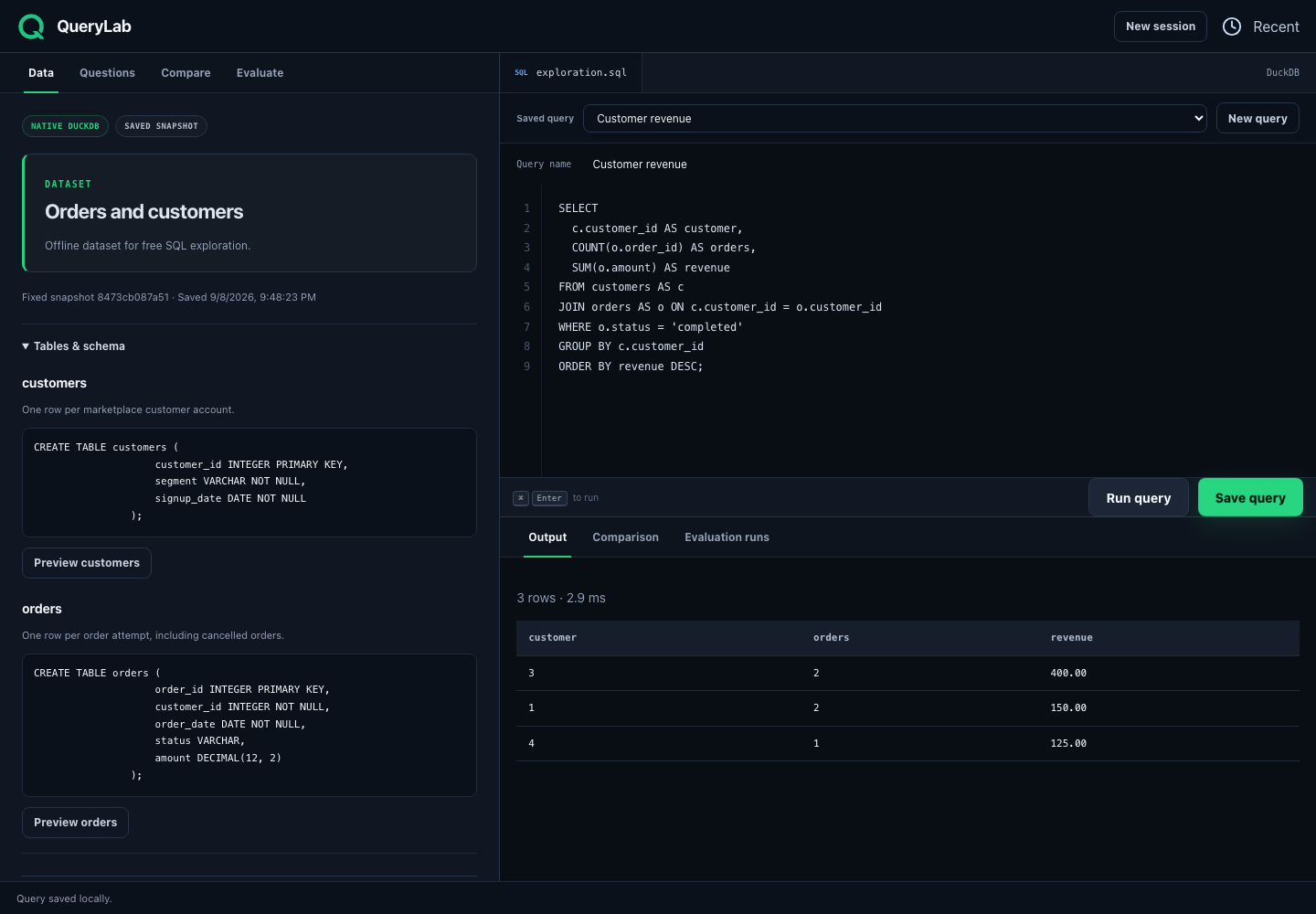Switch to the Comparison results tab
The image size is (1316, 914).
[x=625, y=537]
